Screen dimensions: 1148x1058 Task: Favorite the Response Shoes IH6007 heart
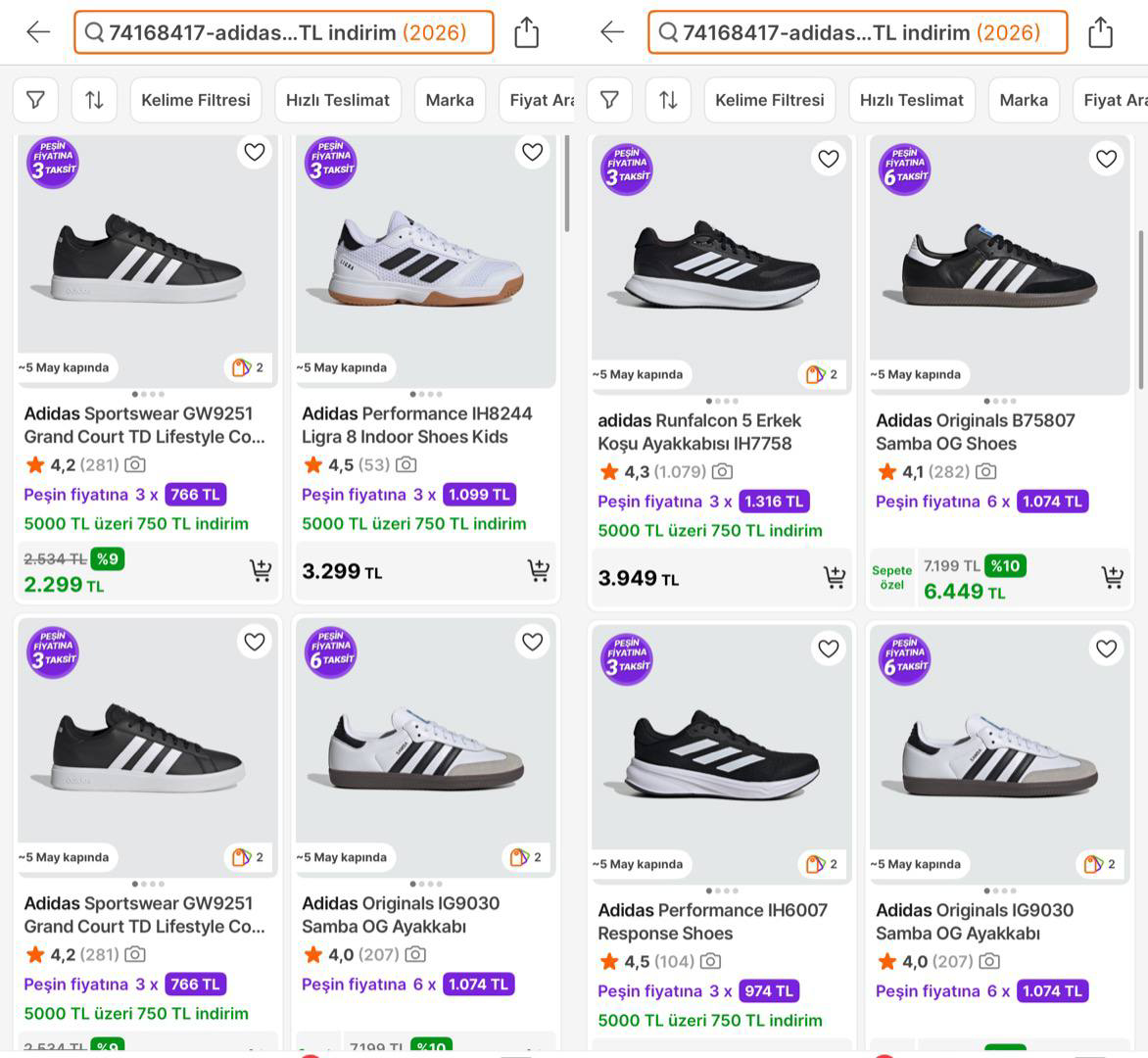pos(829,648)
